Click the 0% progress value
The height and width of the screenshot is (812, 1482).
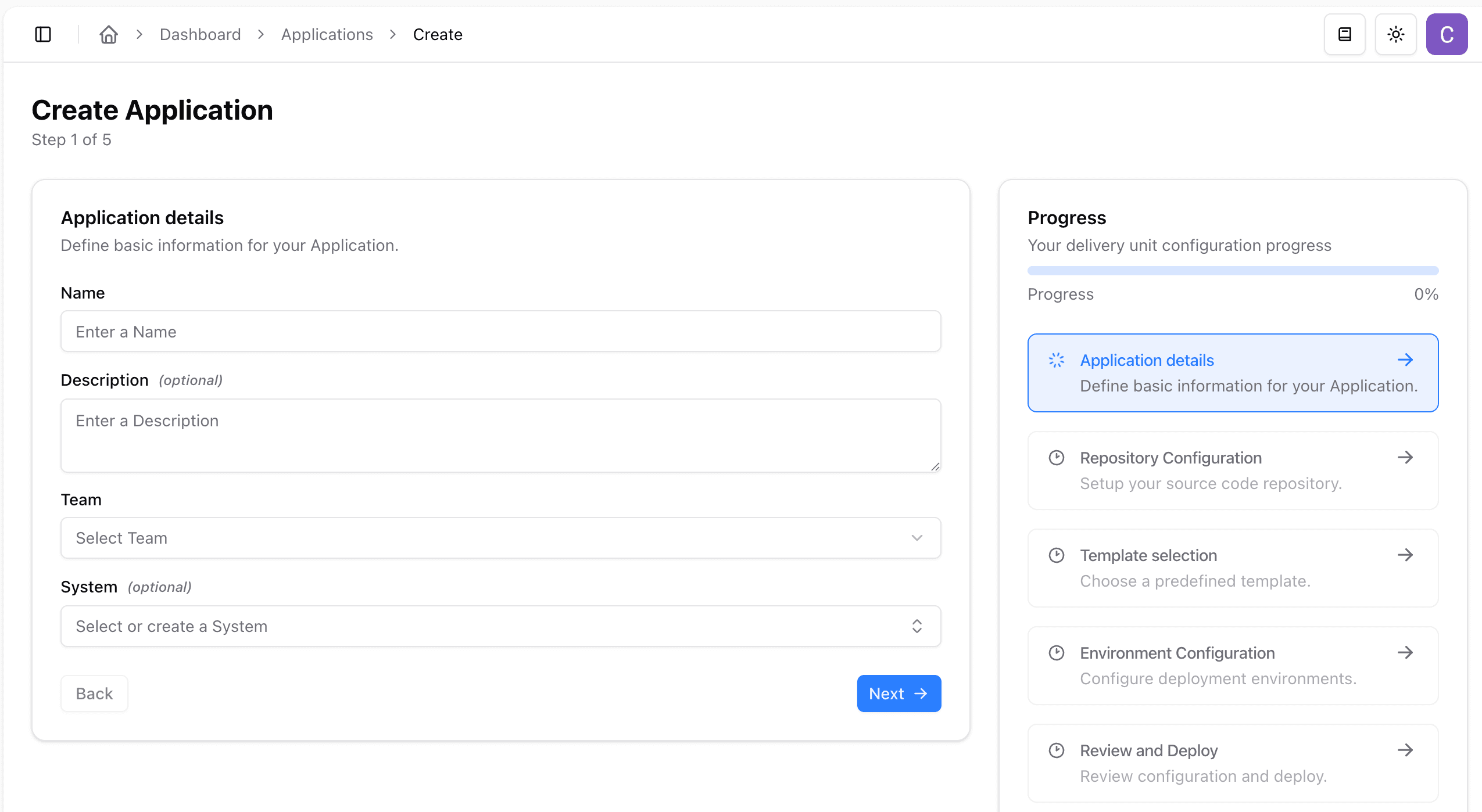point(1426,294)
